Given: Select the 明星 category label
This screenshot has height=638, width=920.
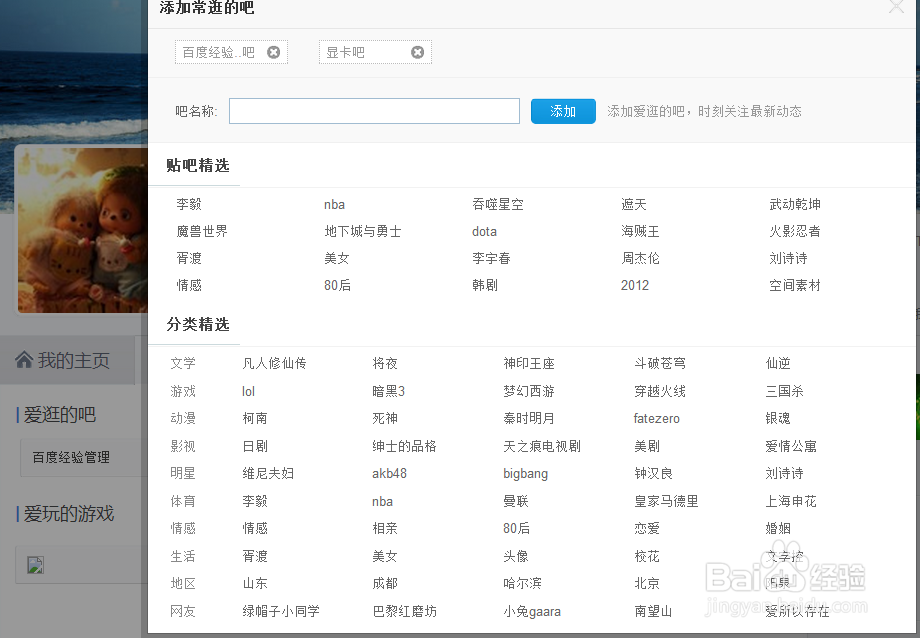Looking at the screenshot, I should point(183,473).
